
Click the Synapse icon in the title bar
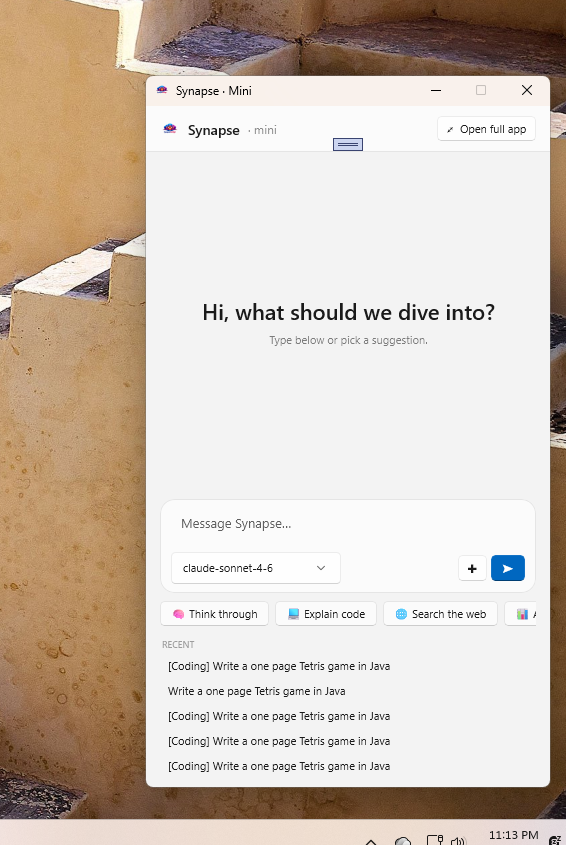point(162,90)
